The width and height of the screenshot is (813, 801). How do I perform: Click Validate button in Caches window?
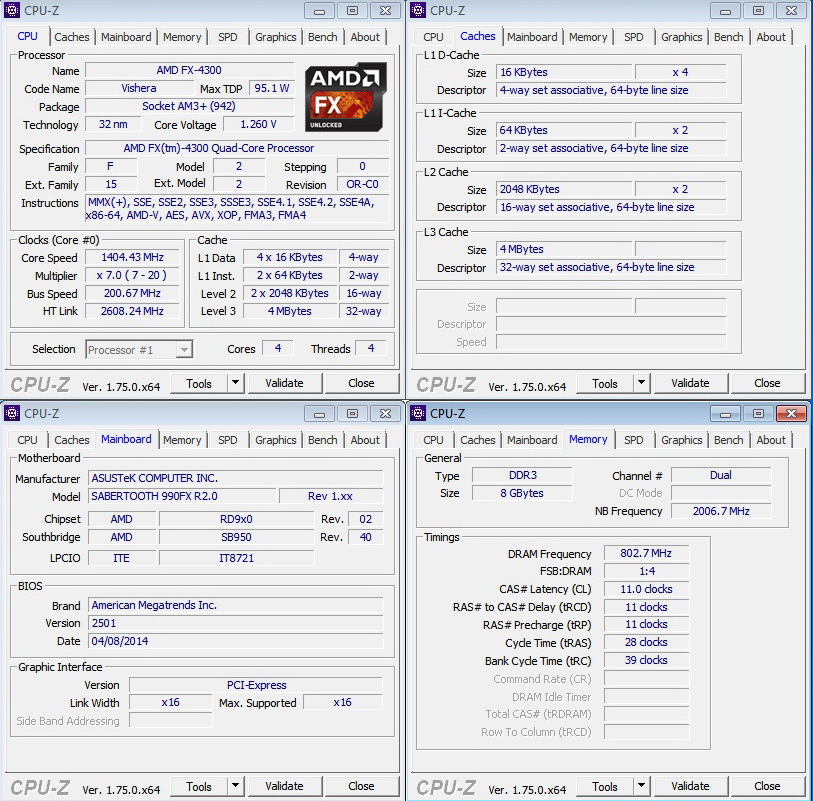click(690, 383)
